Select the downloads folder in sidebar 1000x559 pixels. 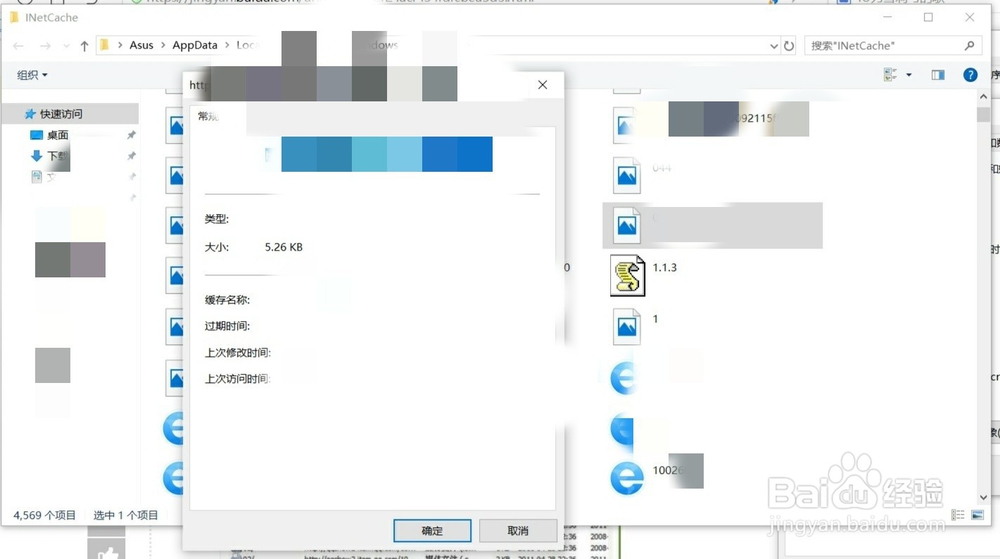coord(49,156)
